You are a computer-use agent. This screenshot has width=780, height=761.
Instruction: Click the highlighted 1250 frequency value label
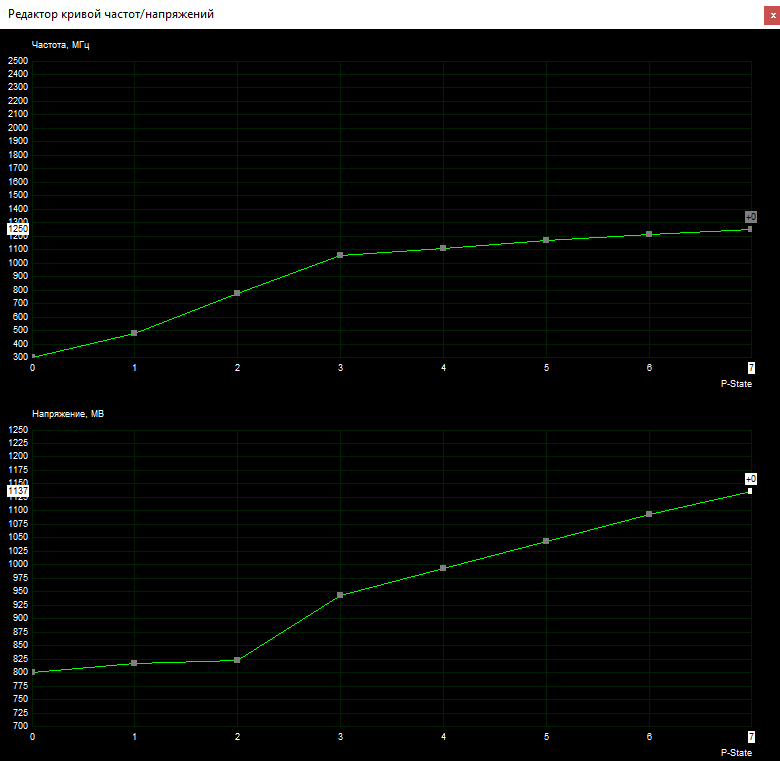point(18,229)
